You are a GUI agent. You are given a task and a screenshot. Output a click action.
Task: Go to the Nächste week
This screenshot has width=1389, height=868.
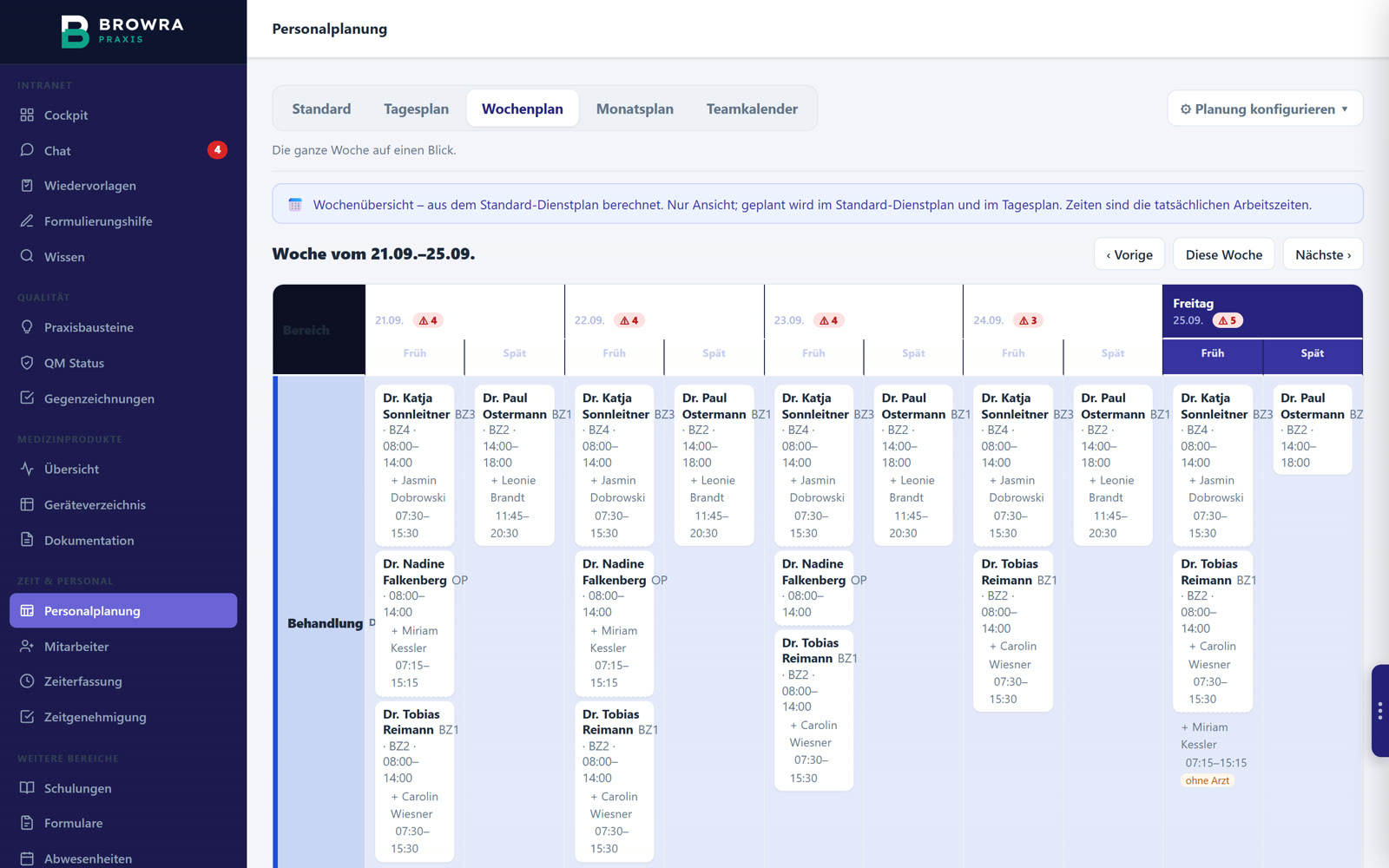click(x=1323, y=254)
